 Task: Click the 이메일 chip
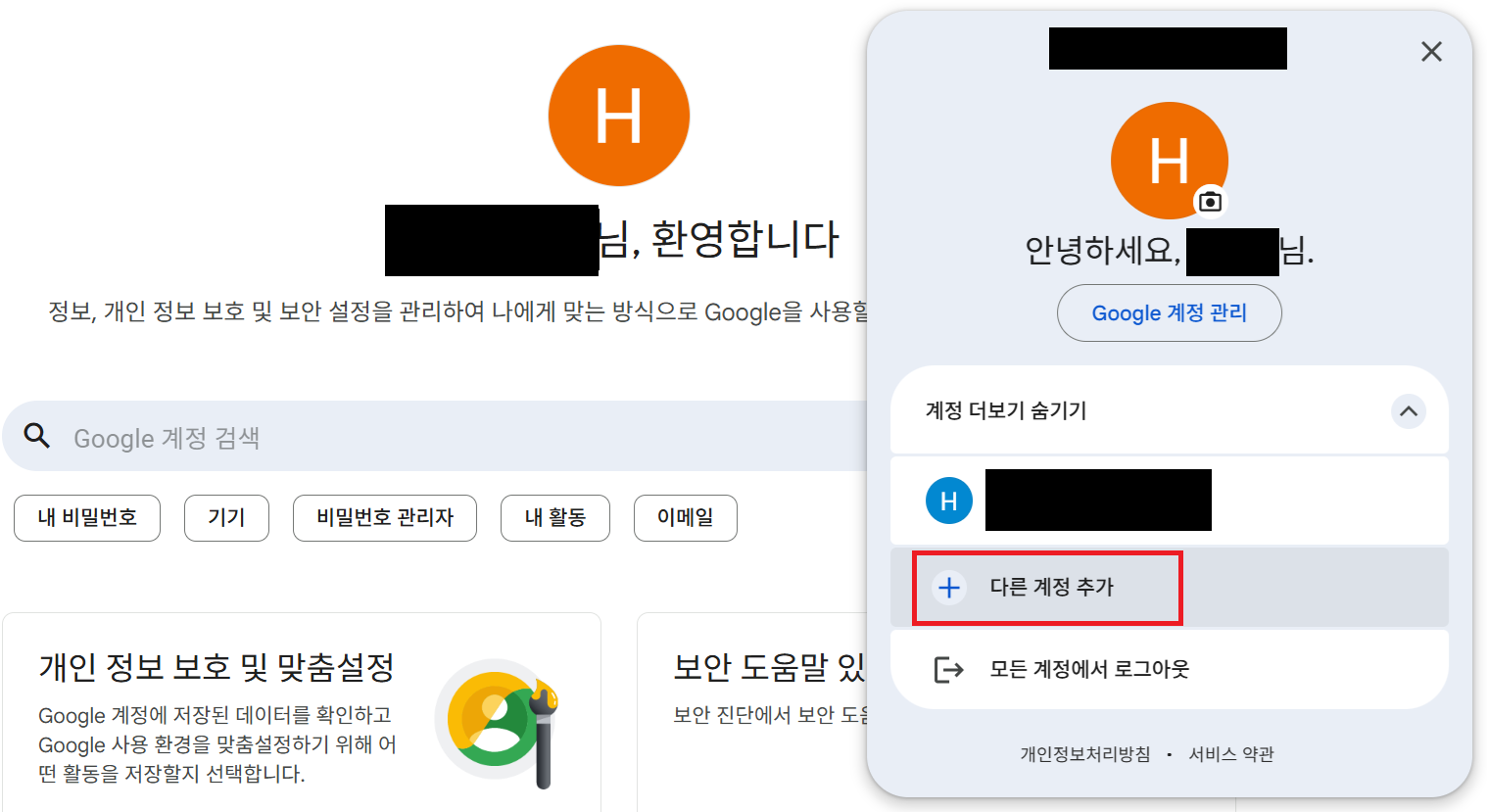(686, 518)
